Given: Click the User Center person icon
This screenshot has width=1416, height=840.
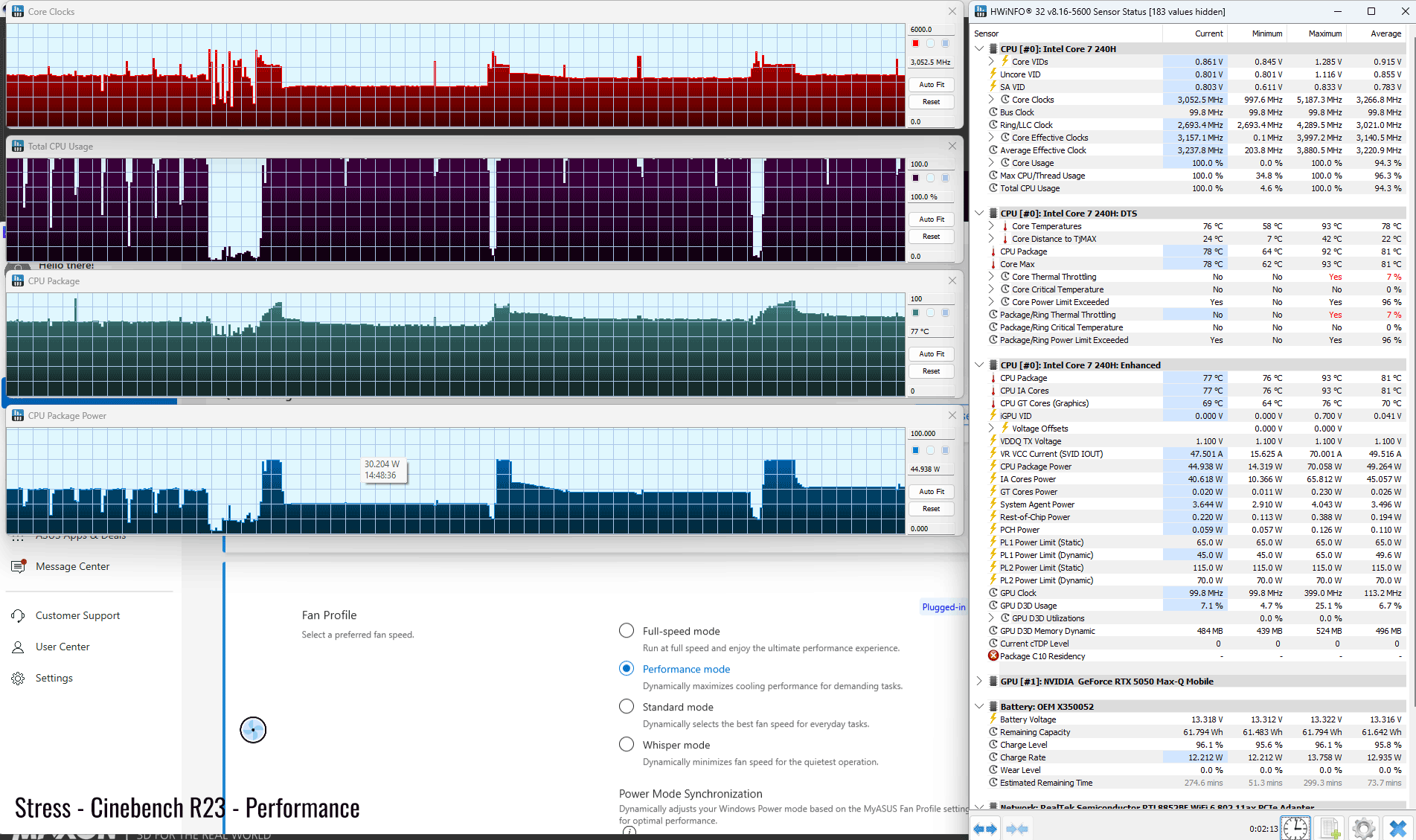Looking at the screenshot, I should pyautogui.click(x=18, y=647).
